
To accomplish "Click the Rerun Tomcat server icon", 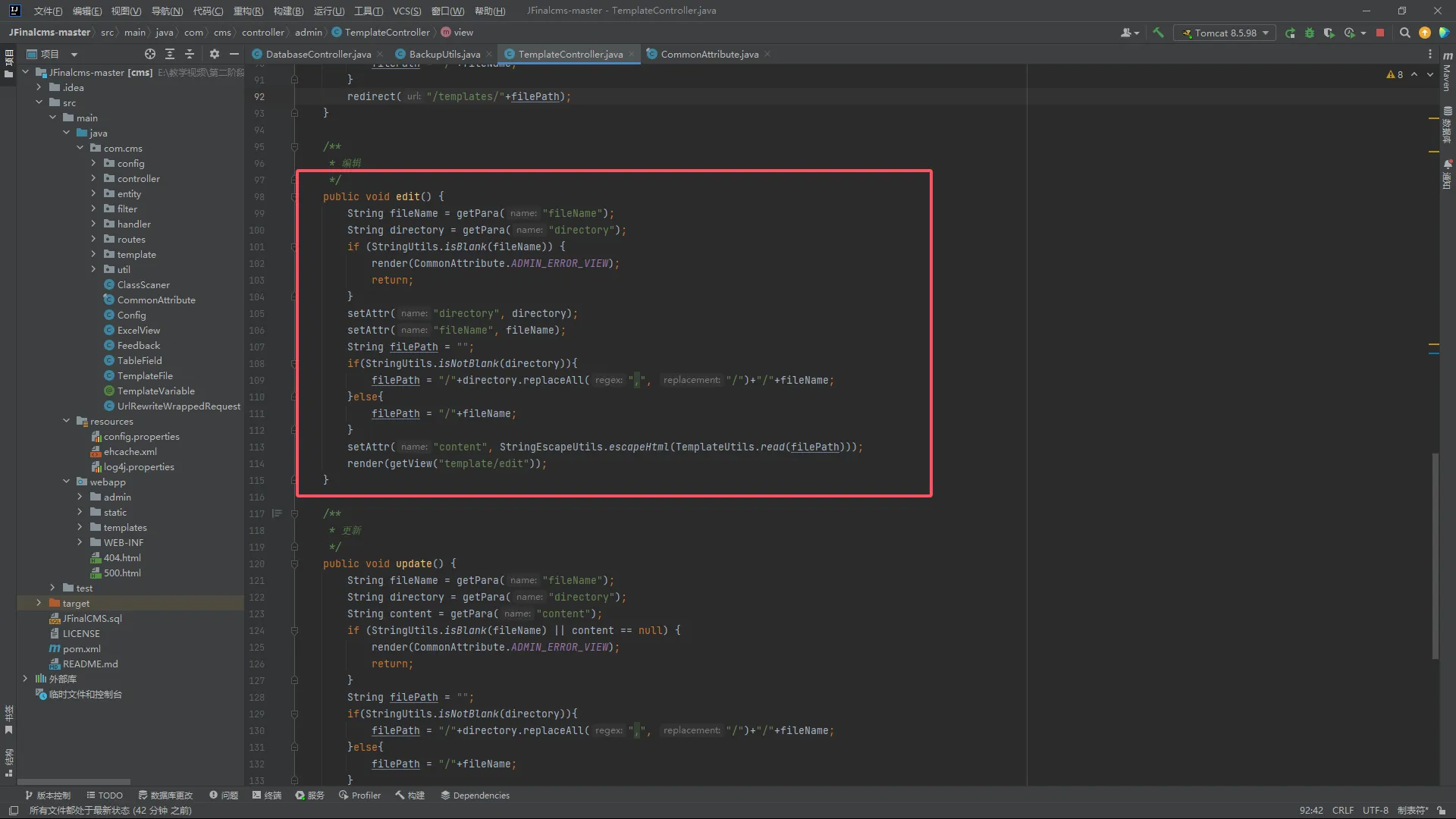I will click(1291, 33).
